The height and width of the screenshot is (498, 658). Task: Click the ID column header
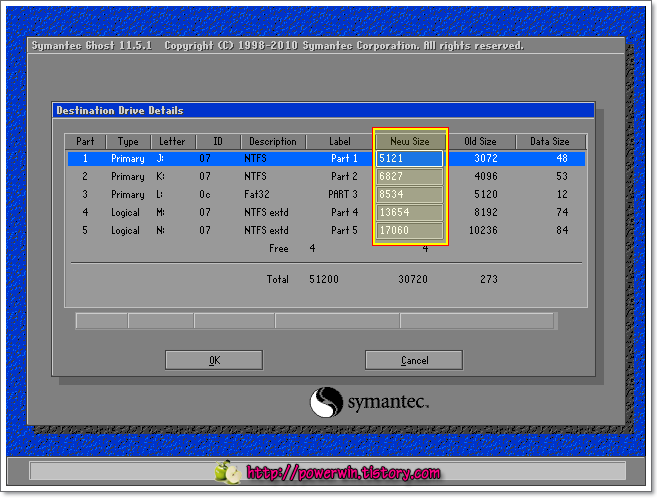pos(218,141)
